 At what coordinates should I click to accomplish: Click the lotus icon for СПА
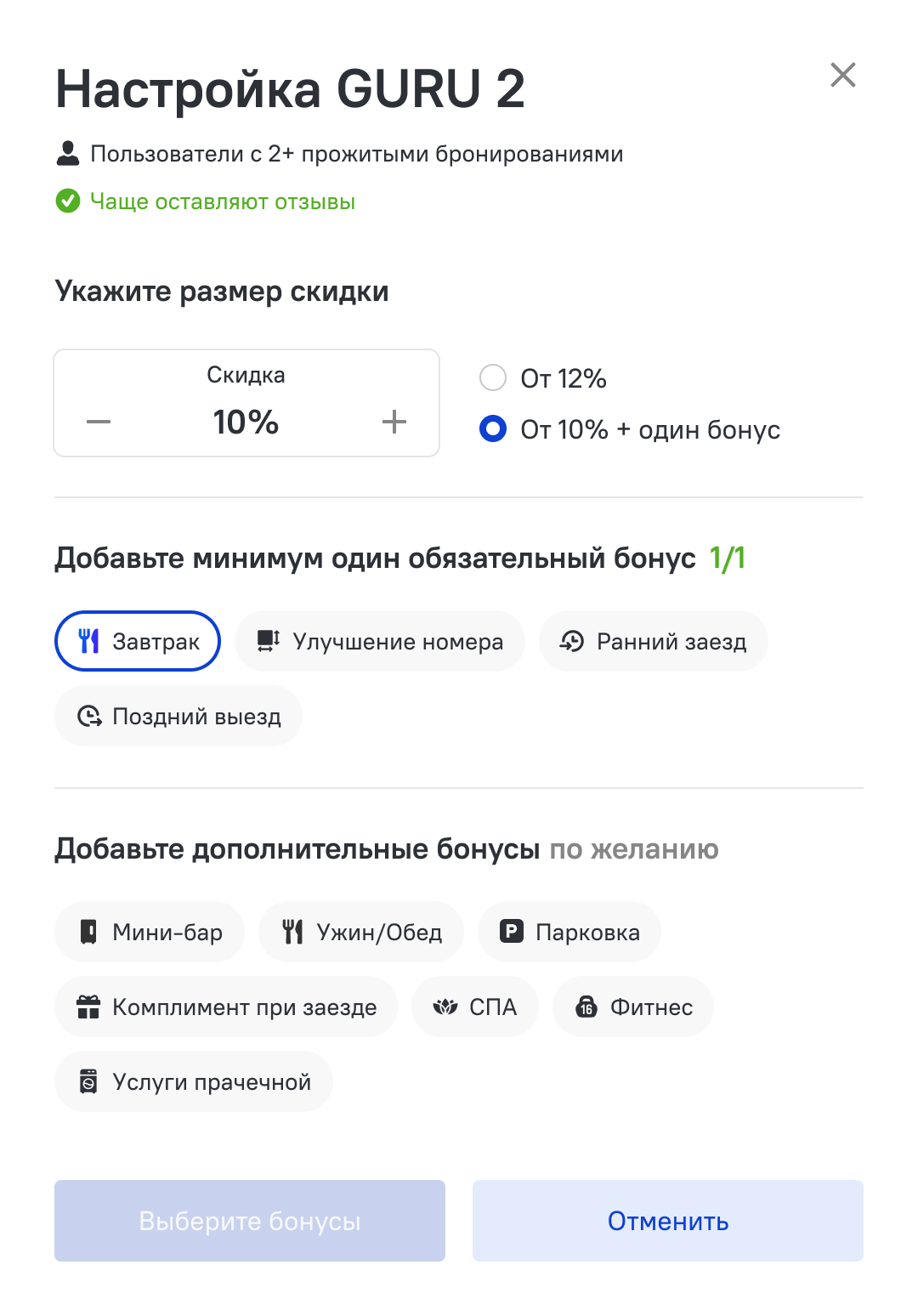(445, 1007)
